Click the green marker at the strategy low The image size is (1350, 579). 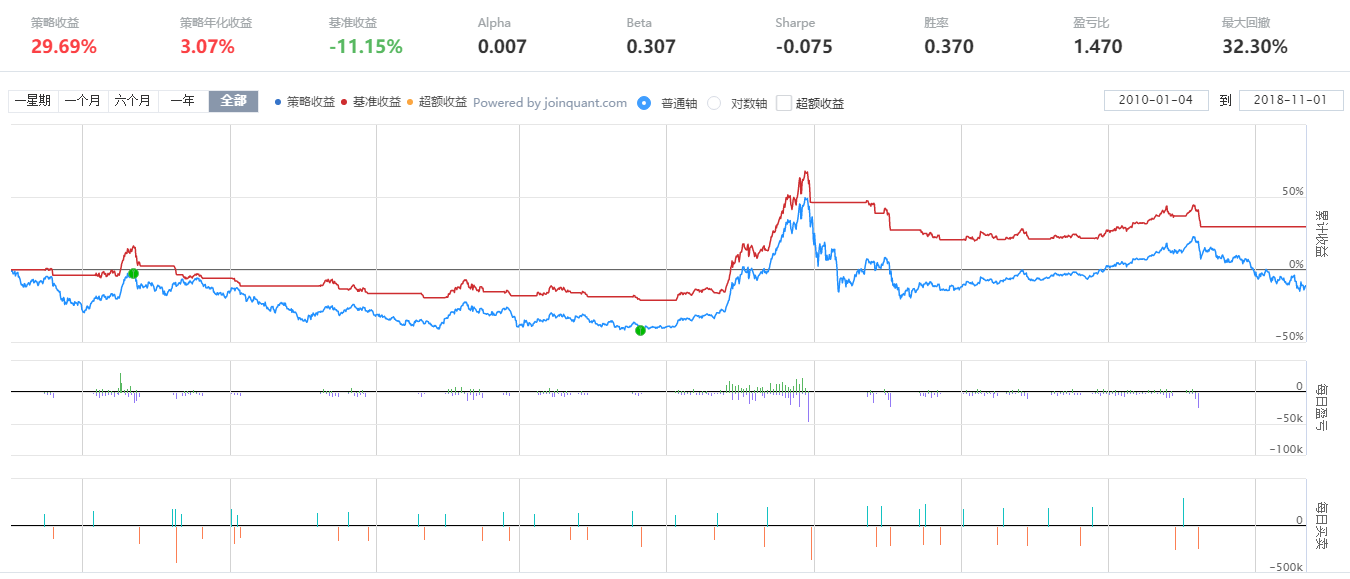pos(640,330)
